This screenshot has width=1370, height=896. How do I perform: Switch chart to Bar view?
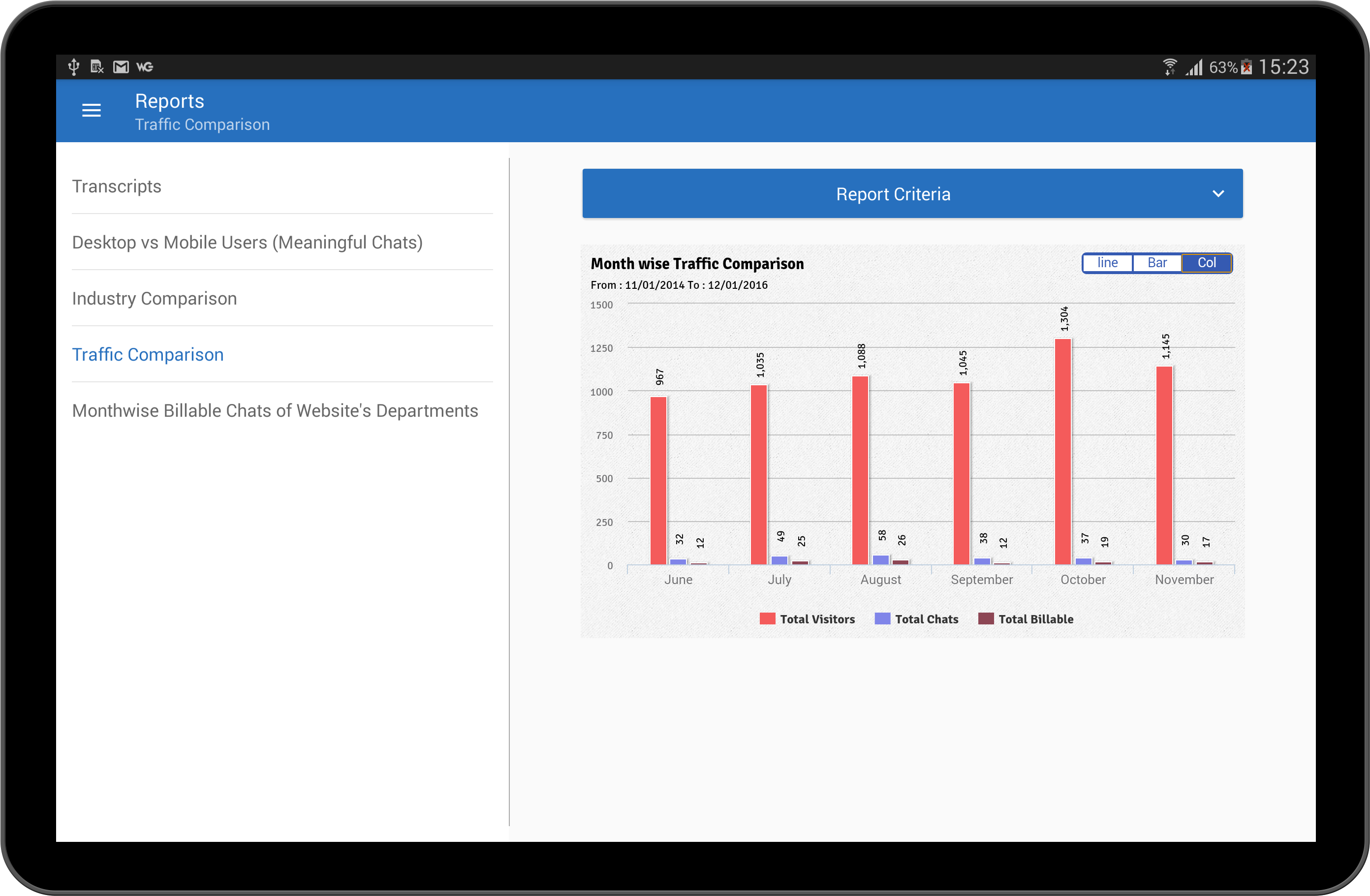point(1157,263)
